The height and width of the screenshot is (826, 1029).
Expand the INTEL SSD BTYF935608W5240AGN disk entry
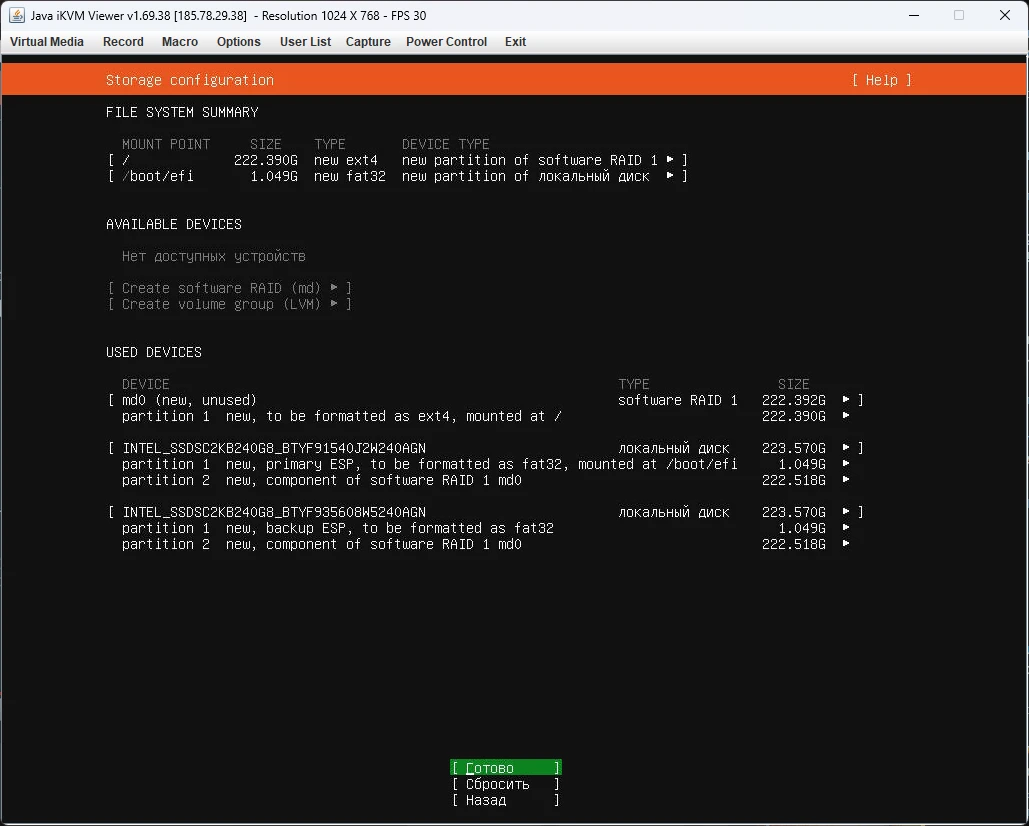point(484,512)
